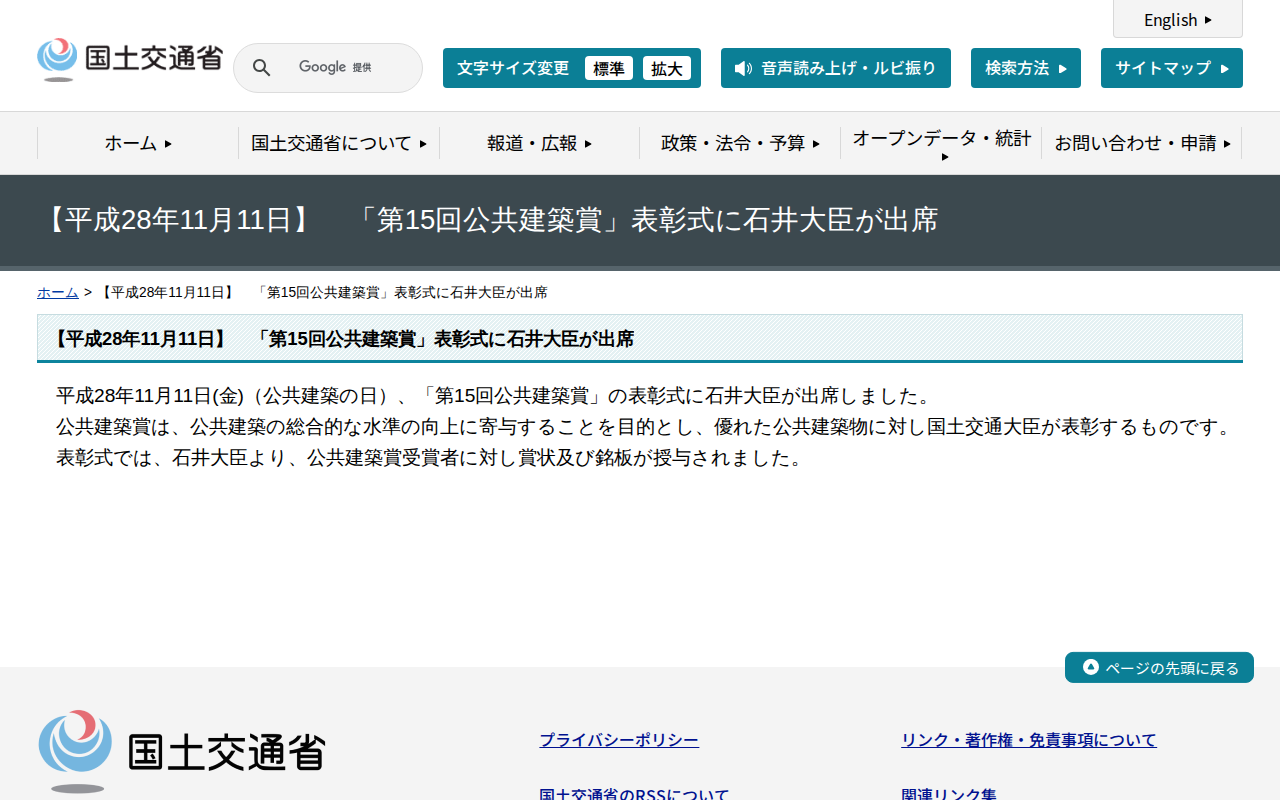The width and height of the screenshot is (1280, 800).
Task: Click the speaker icon on the audio reading button
Action: tap(743, 68)
